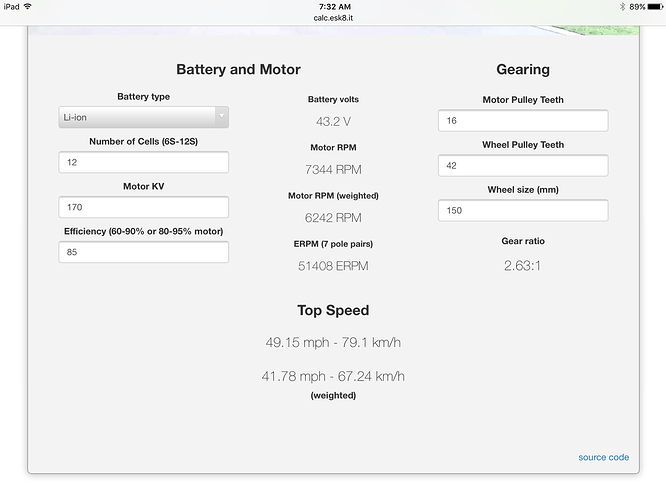Click the Number of Cells input field

(x=143, y=162)
